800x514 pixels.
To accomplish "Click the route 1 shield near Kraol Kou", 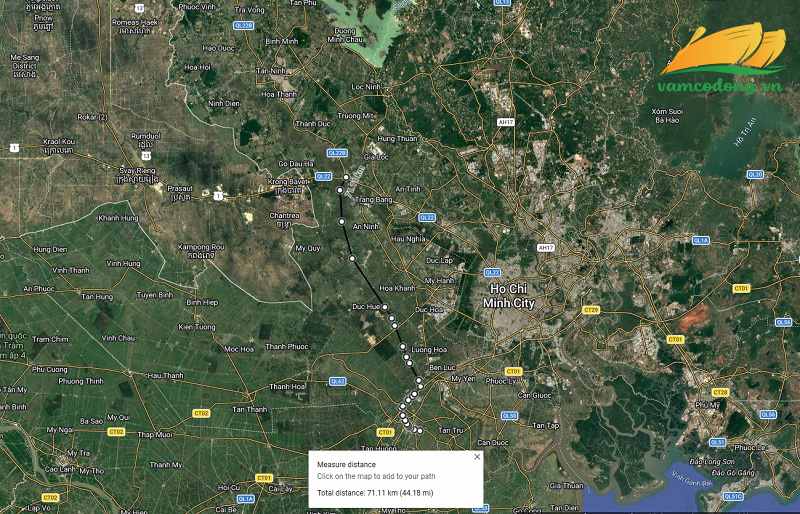I will point(14,148).
